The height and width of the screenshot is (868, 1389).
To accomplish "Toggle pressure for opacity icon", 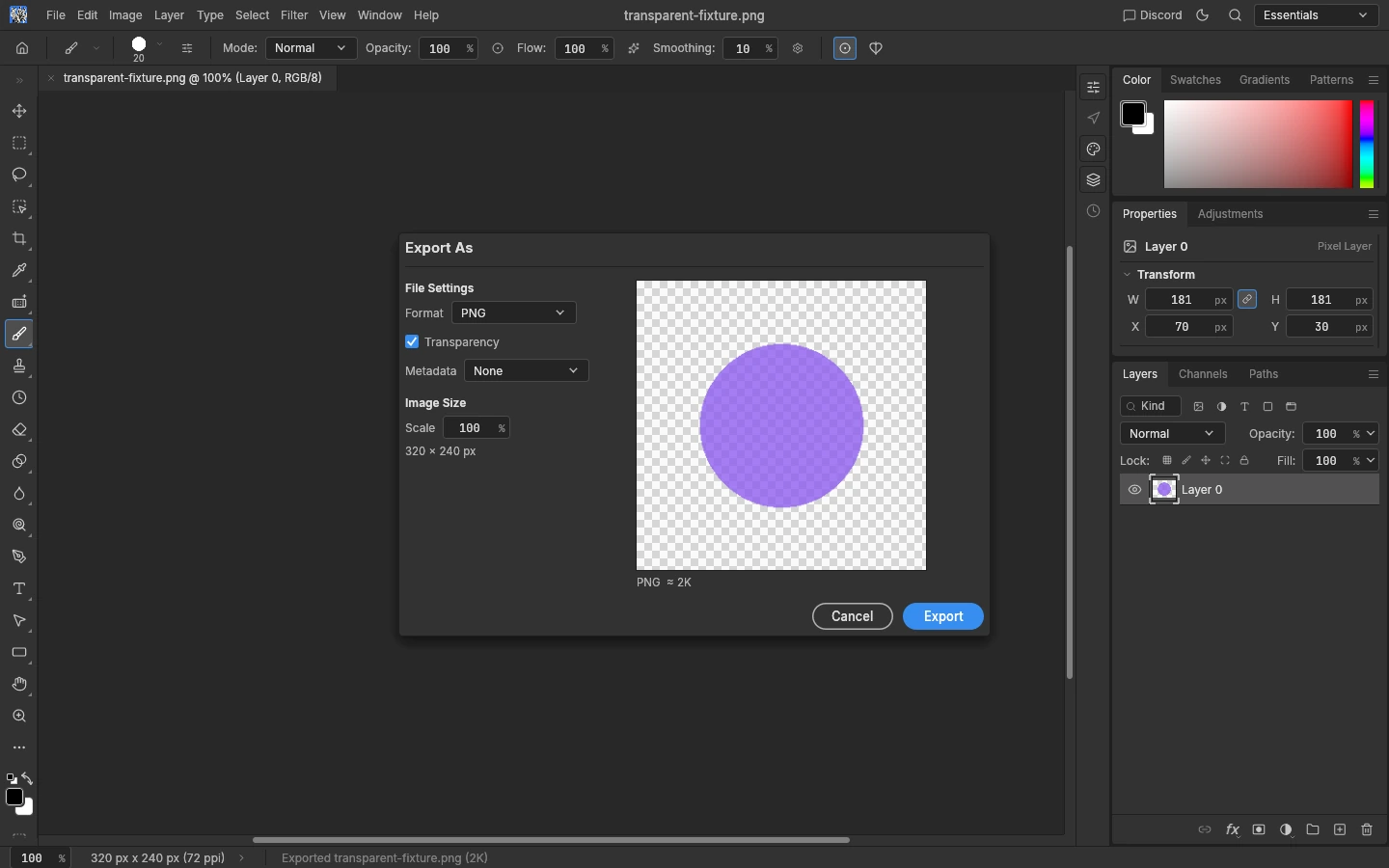I will click(x=498, y=48).
